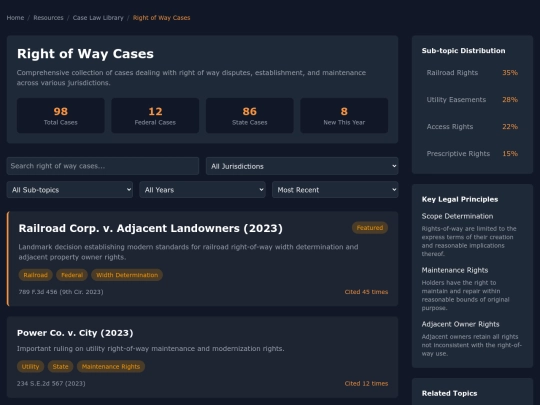This screenshot has width=540, height=405.
Task: Open the Resources breadcrumb link
Action: 48,18
